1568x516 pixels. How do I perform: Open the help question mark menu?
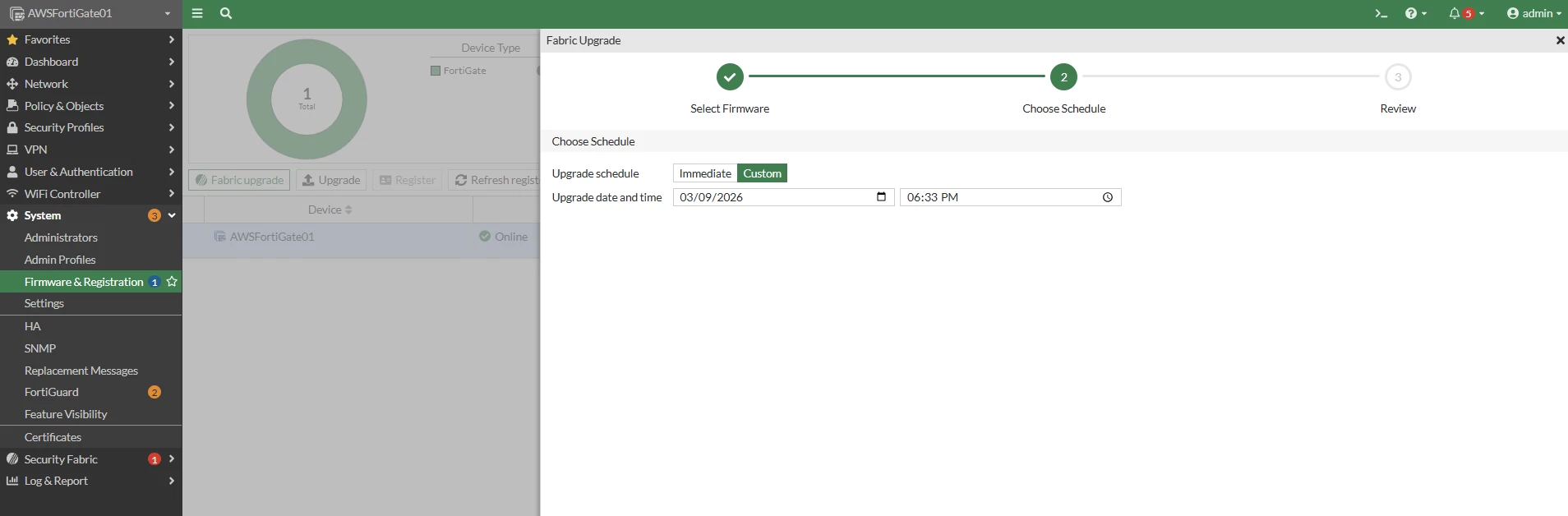click(x=1415, y=13)
